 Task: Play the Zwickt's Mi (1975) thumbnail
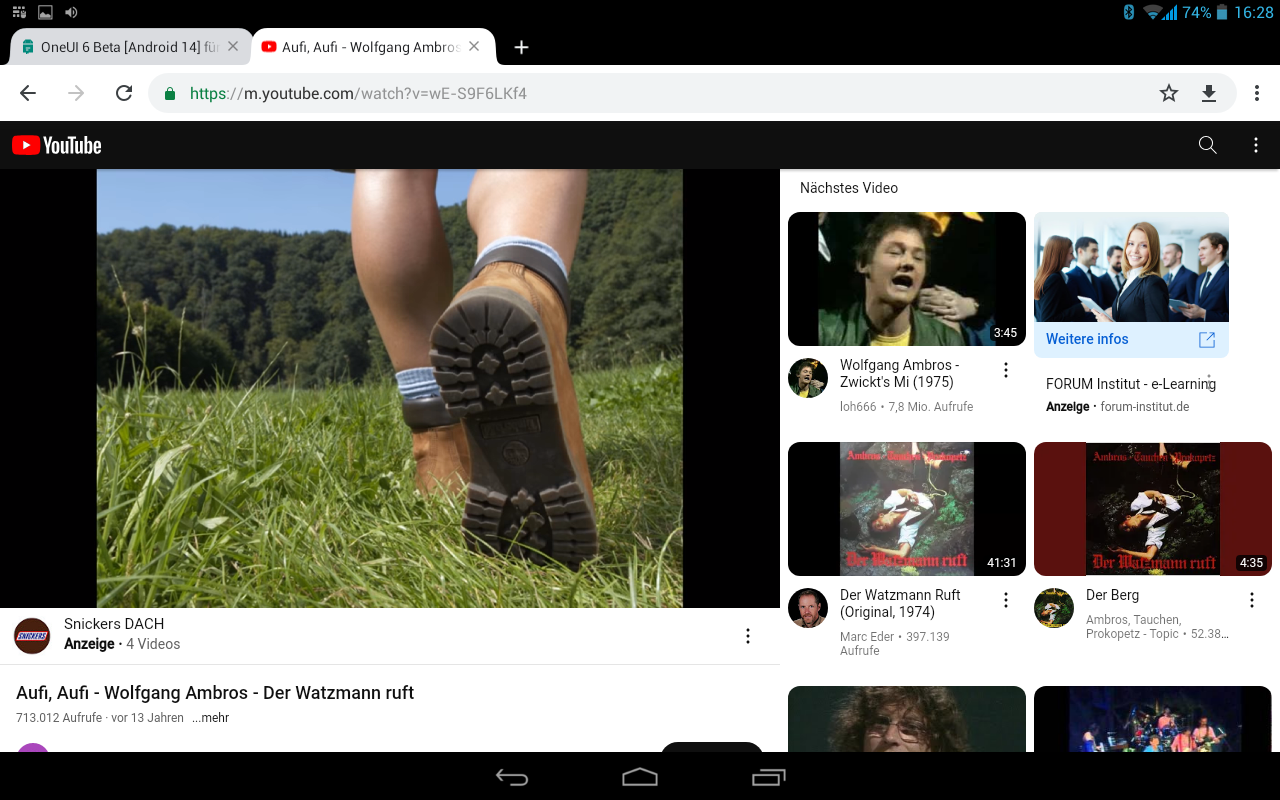point(907,279)
